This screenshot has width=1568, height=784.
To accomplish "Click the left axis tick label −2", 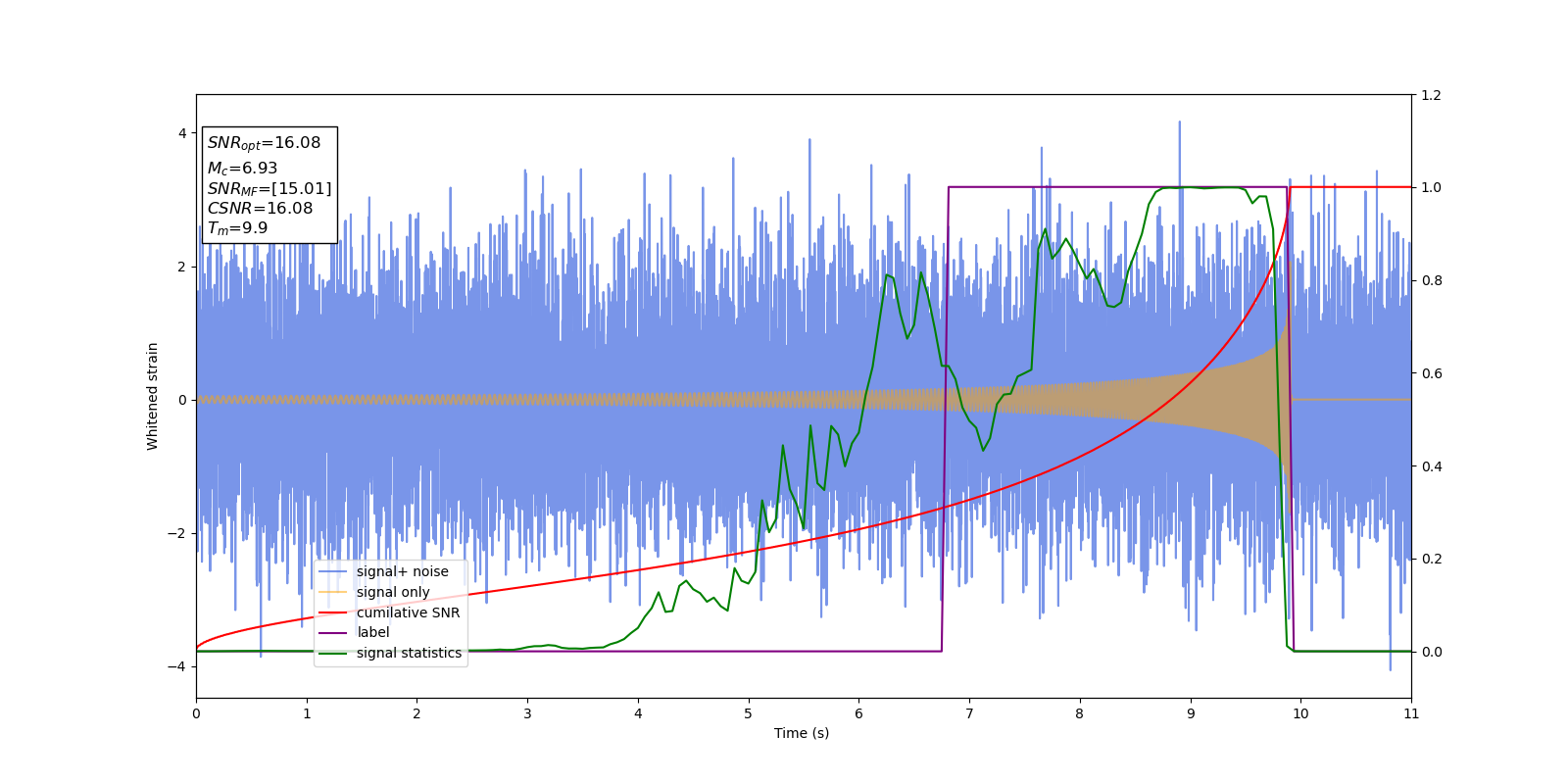I will (177, 533).
